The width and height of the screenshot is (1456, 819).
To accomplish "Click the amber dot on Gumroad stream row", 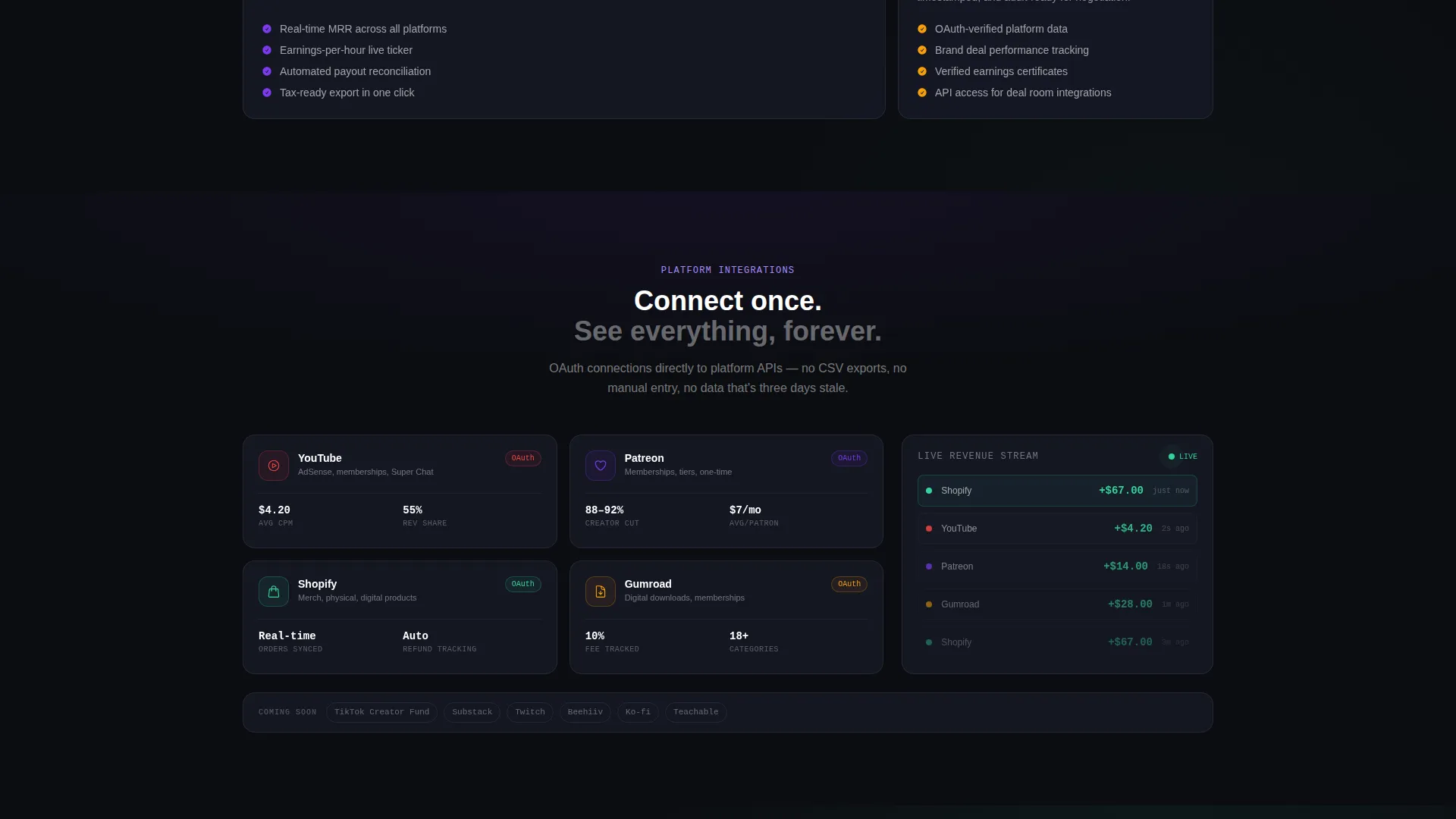I will (x=929, y=604).
